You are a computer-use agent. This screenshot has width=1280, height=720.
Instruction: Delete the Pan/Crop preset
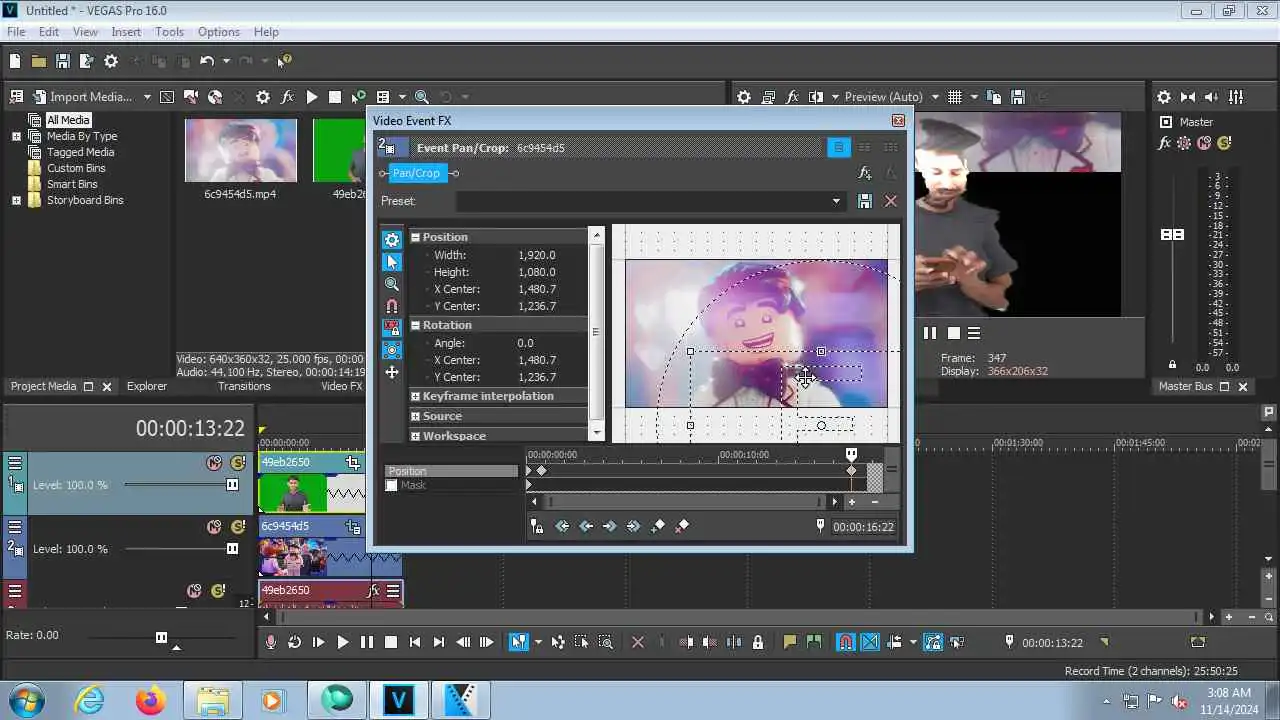pyautogui.click(x=891, y=201)
